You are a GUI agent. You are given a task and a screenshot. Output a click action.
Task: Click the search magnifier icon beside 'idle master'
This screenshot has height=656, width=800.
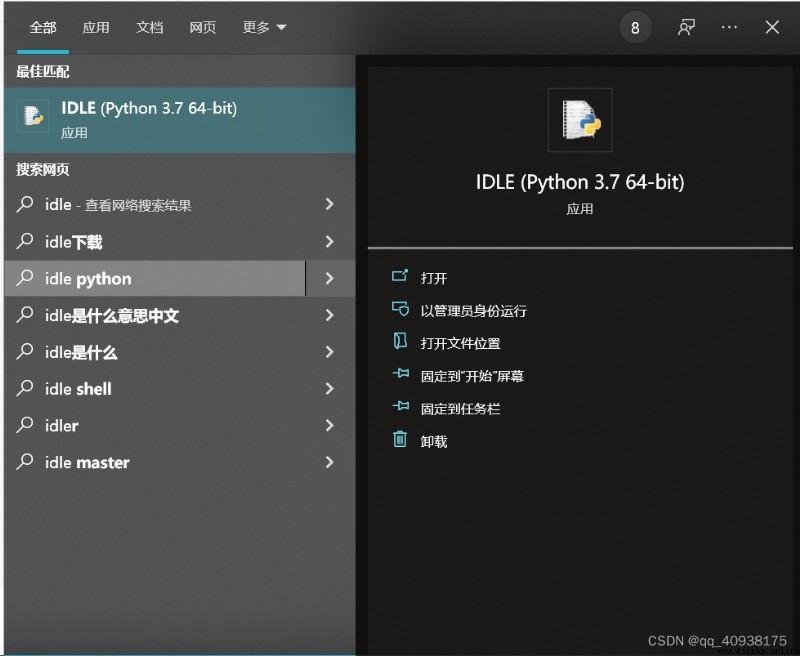[x=24, y=462]
